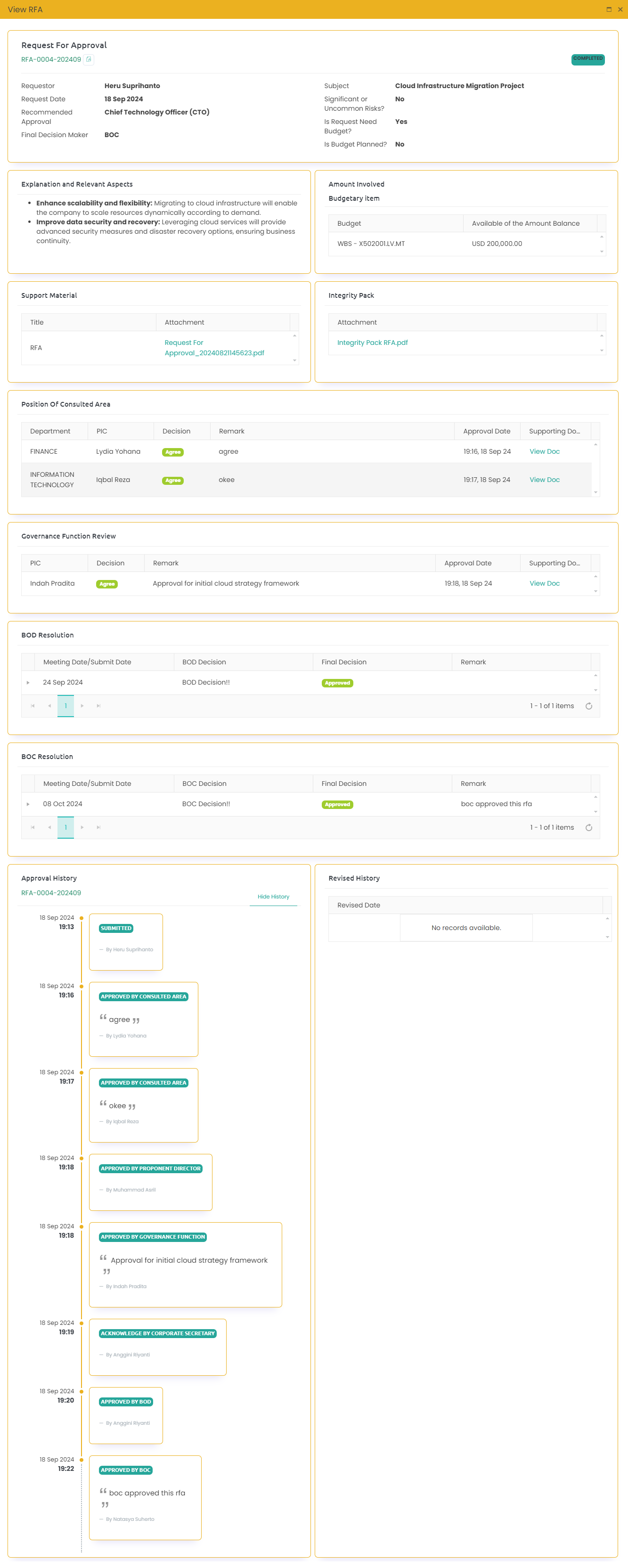View Doc for Iqbal Reza's IT decision
Viewport: 628px width, 1568px height.
(544, 480)
